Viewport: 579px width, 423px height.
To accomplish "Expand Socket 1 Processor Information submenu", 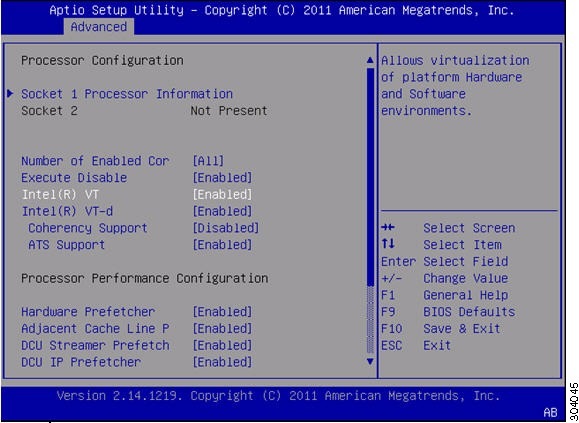I will (x=127, y=94).
